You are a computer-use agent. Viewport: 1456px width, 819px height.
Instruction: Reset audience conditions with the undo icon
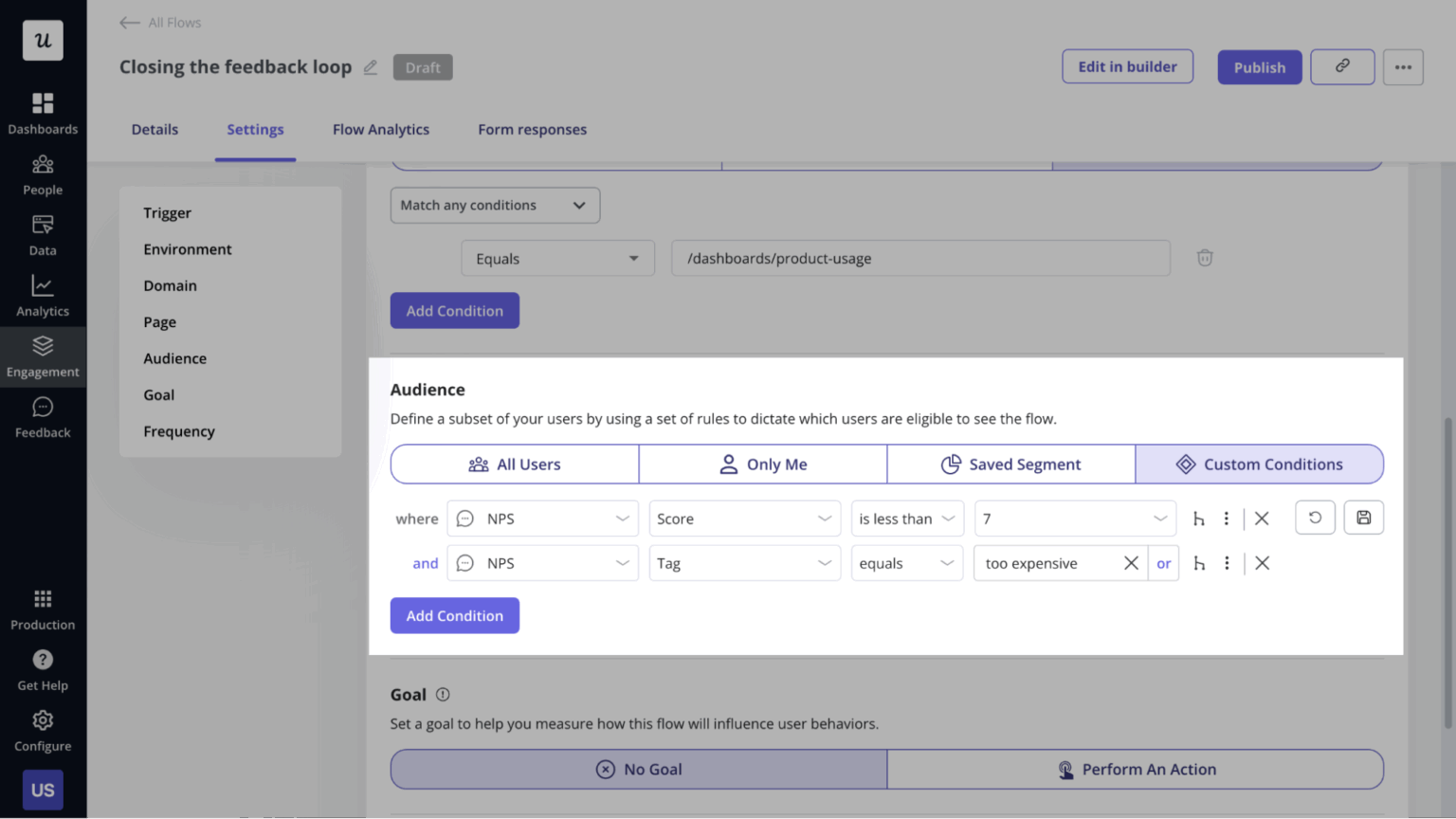pyautogui.click(x=1315, y=518)
